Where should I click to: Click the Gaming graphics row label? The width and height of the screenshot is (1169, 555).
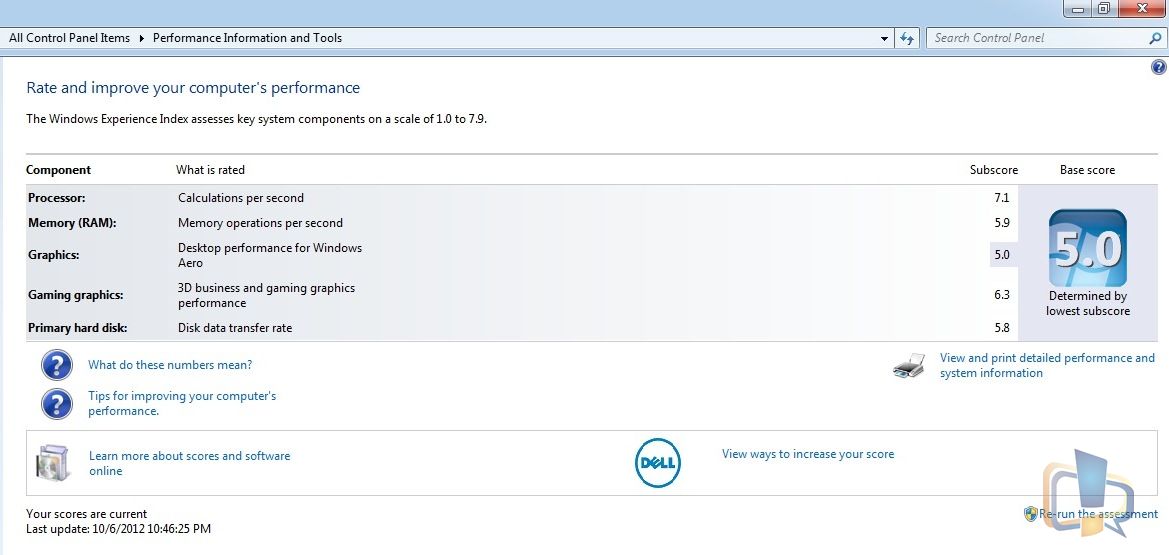75,295
